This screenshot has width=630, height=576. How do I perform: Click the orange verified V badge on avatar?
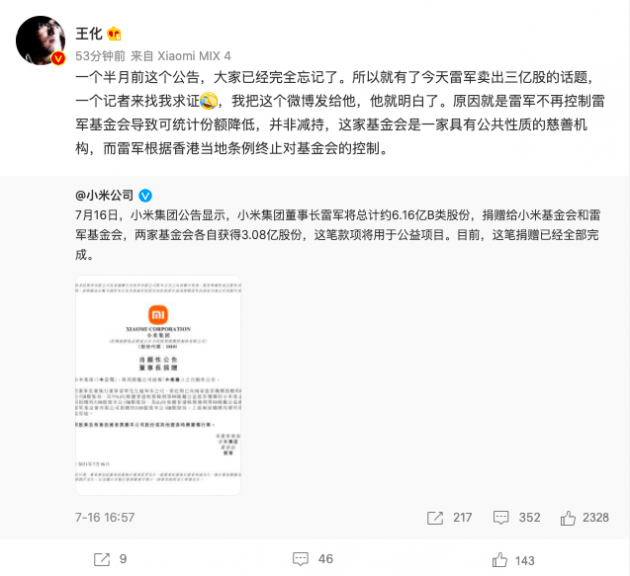pos(58,59)
